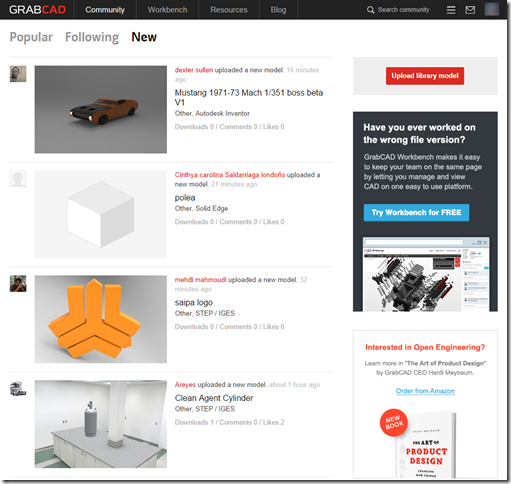Image resolution: width=511 pixels, height=484 pixels.
Task: Click Areyes' truck avatar
Action: click(x=18, y=388)
